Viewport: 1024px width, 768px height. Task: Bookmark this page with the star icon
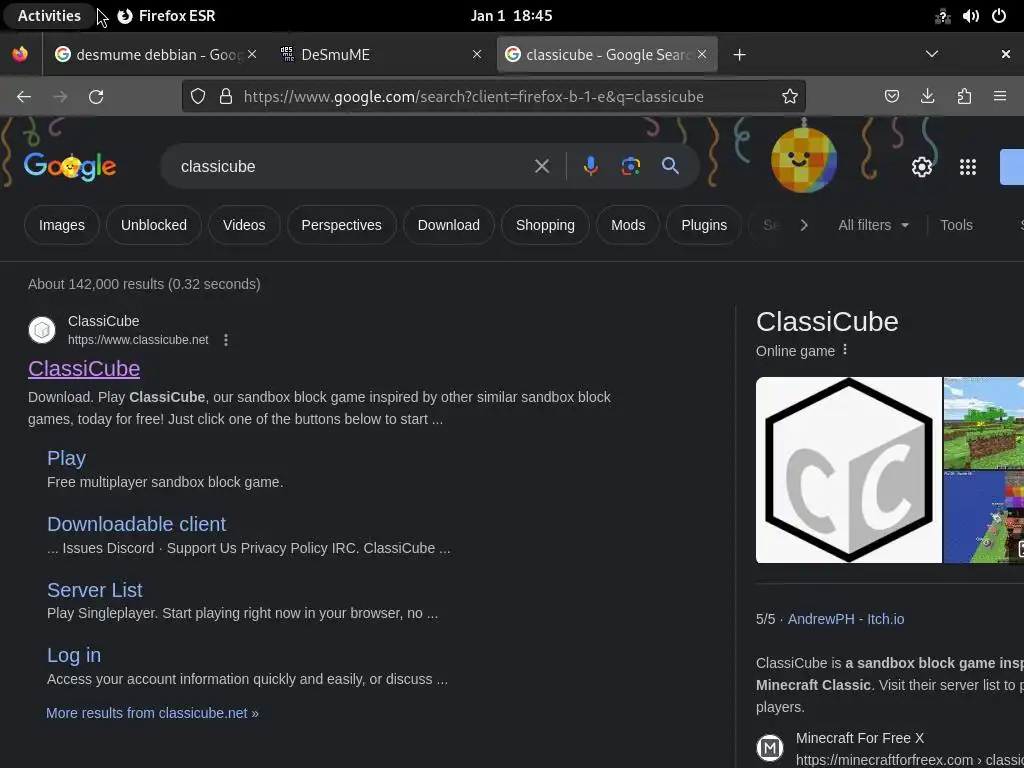click(x=790, y=97)
